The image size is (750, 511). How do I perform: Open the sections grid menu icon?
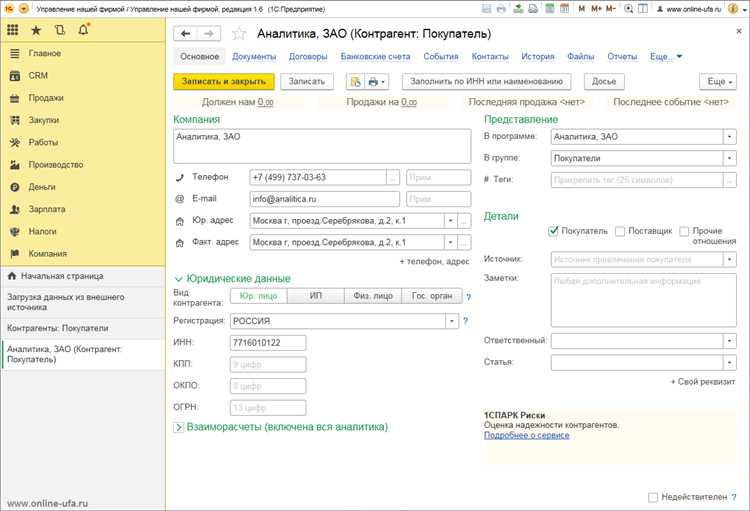[13, 30]
